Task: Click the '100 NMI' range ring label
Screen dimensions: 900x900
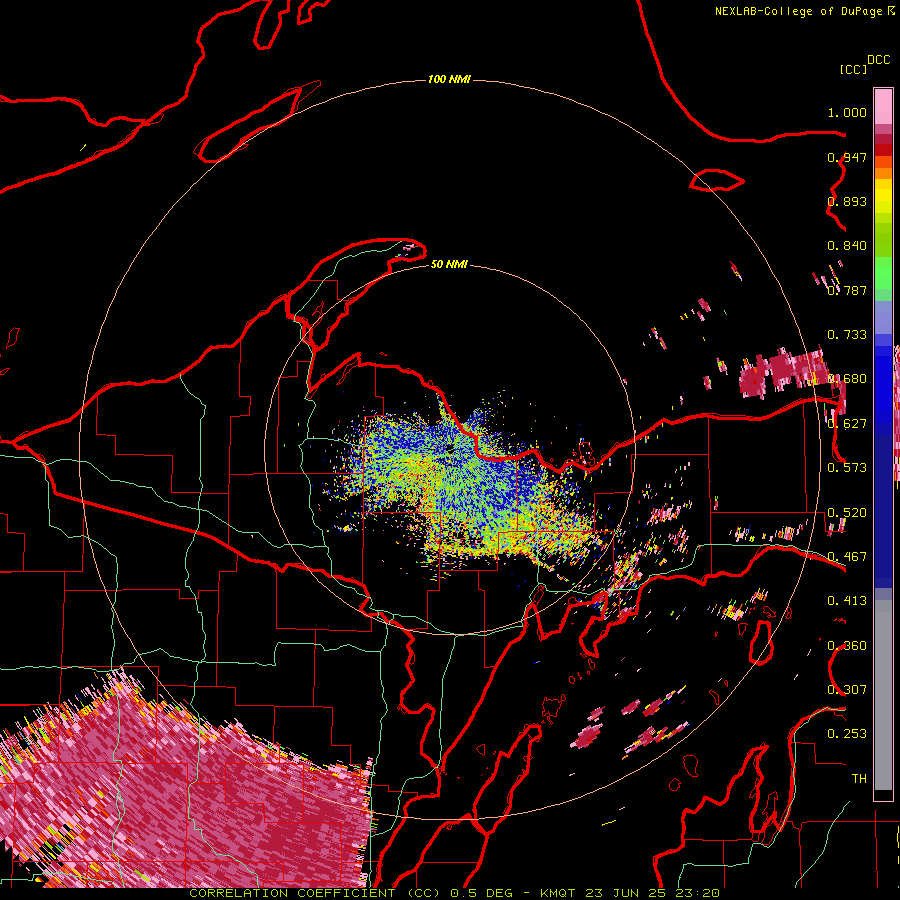Action: point(449,79)
